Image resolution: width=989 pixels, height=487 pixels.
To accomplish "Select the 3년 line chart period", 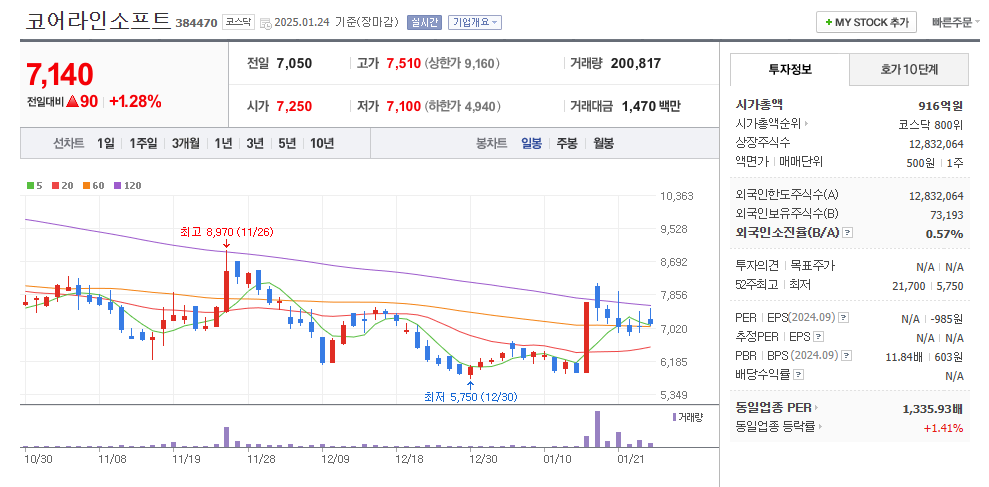I will [x=255, y=143].
